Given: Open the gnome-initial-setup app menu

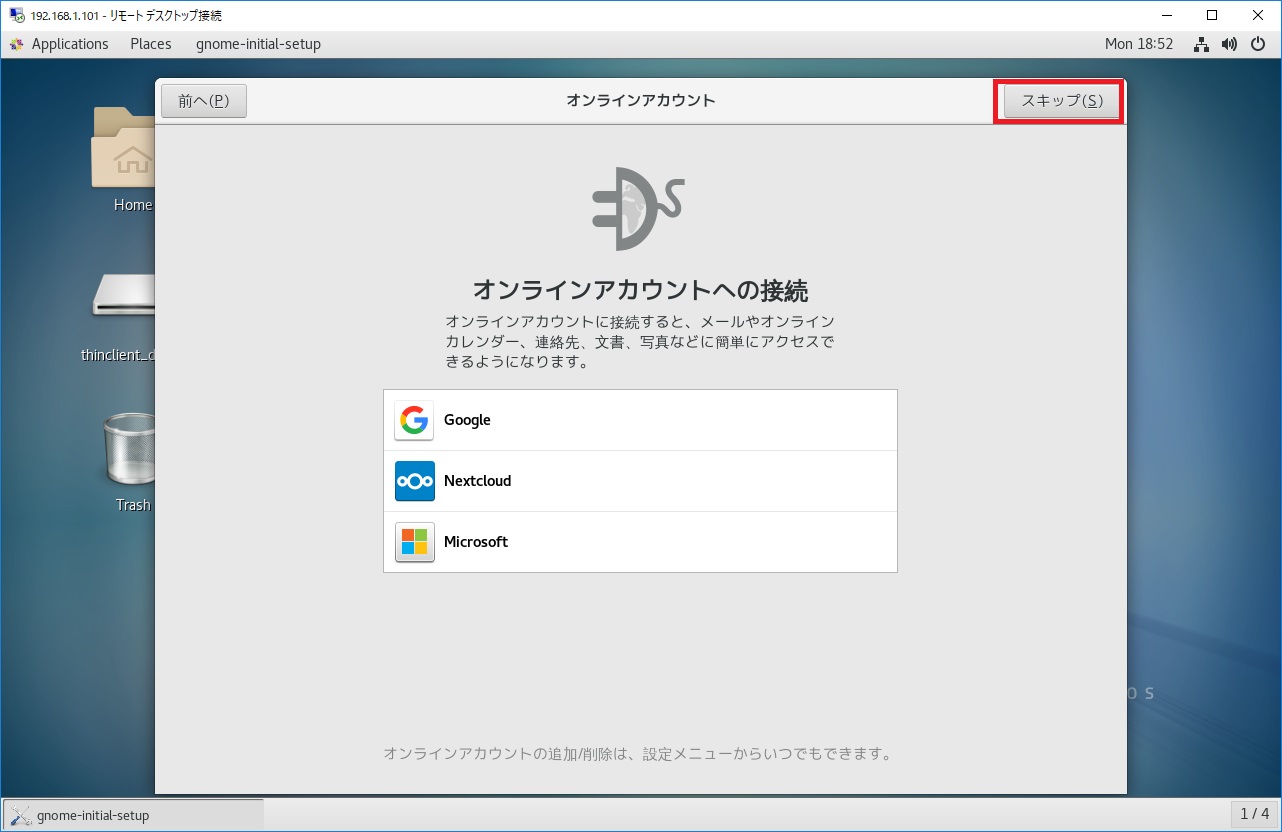Looking at the screenshot, I should [x=258, y=44].
